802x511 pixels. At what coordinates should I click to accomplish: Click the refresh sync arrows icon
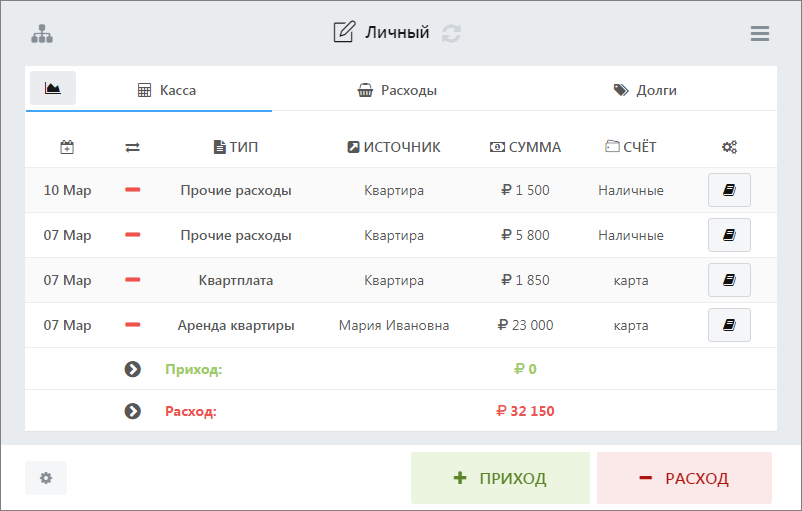pyautogui.click(x=452, y=33)
